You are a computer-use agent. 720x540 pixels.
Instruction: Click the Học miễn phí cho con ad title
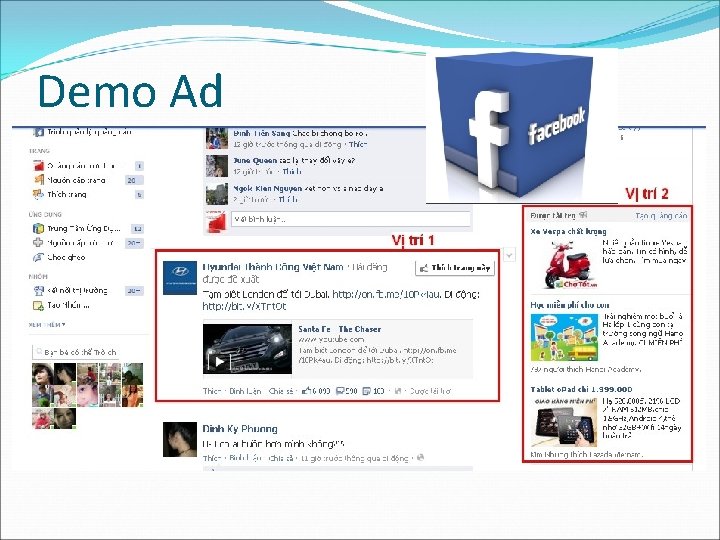[x=570, y=305]
